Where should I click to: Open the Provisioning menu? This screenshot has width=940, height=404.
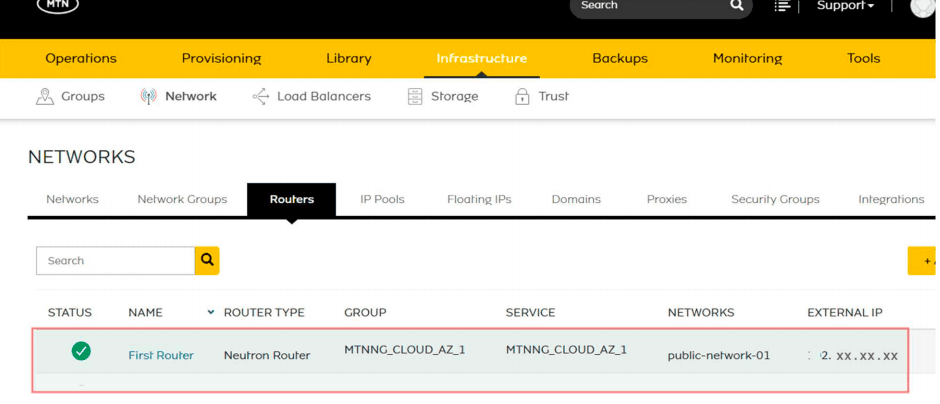coord(221,58)
